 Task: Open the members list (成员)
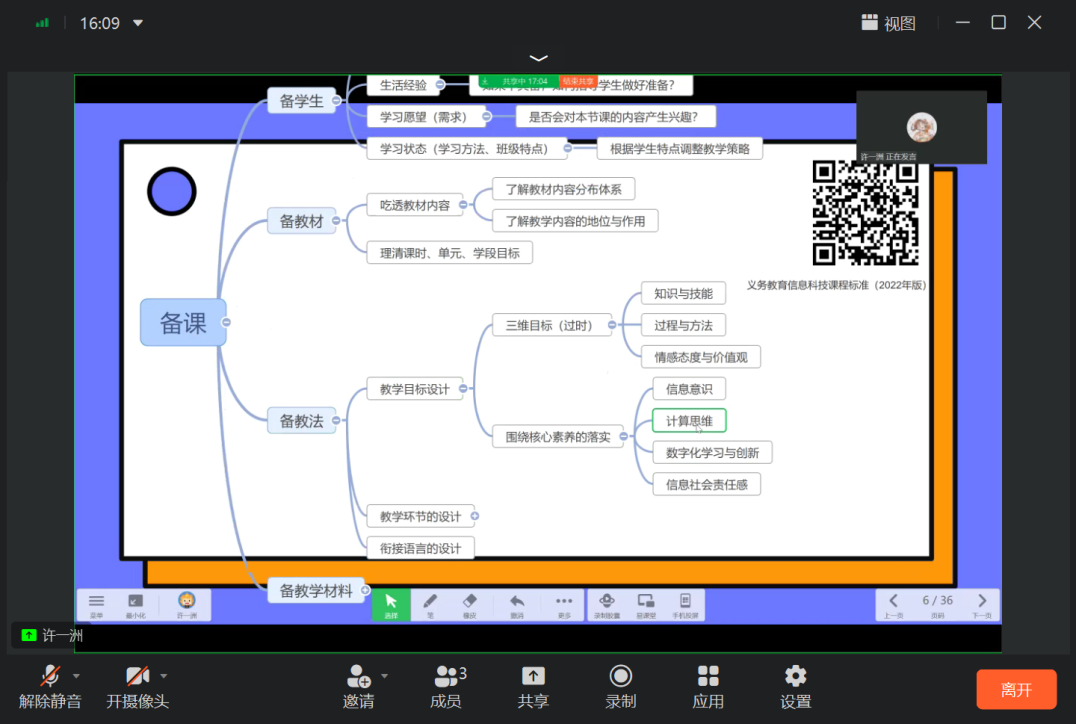pyautogui.click(x=446, y=686)
